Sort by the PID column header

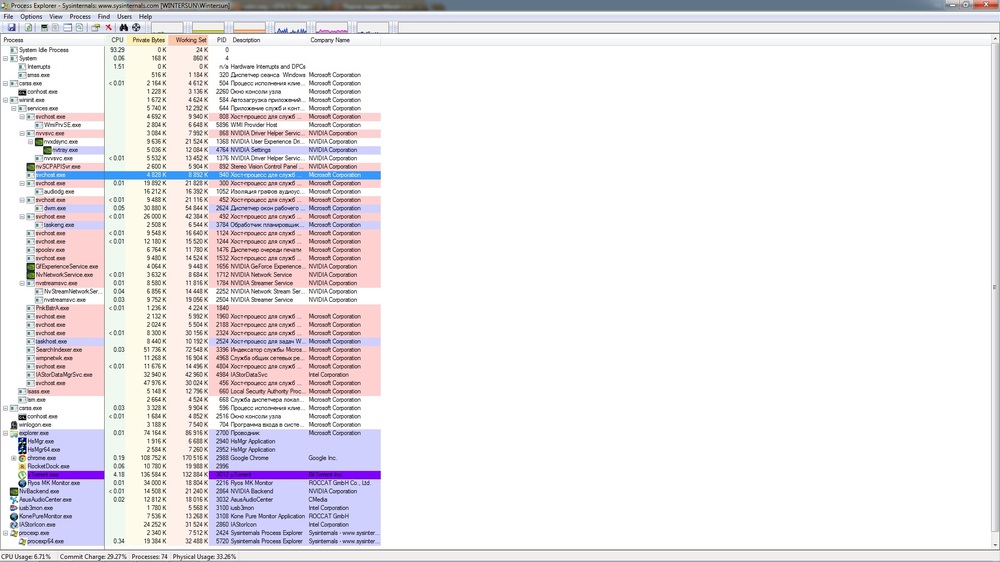click(x=220, y=40)
